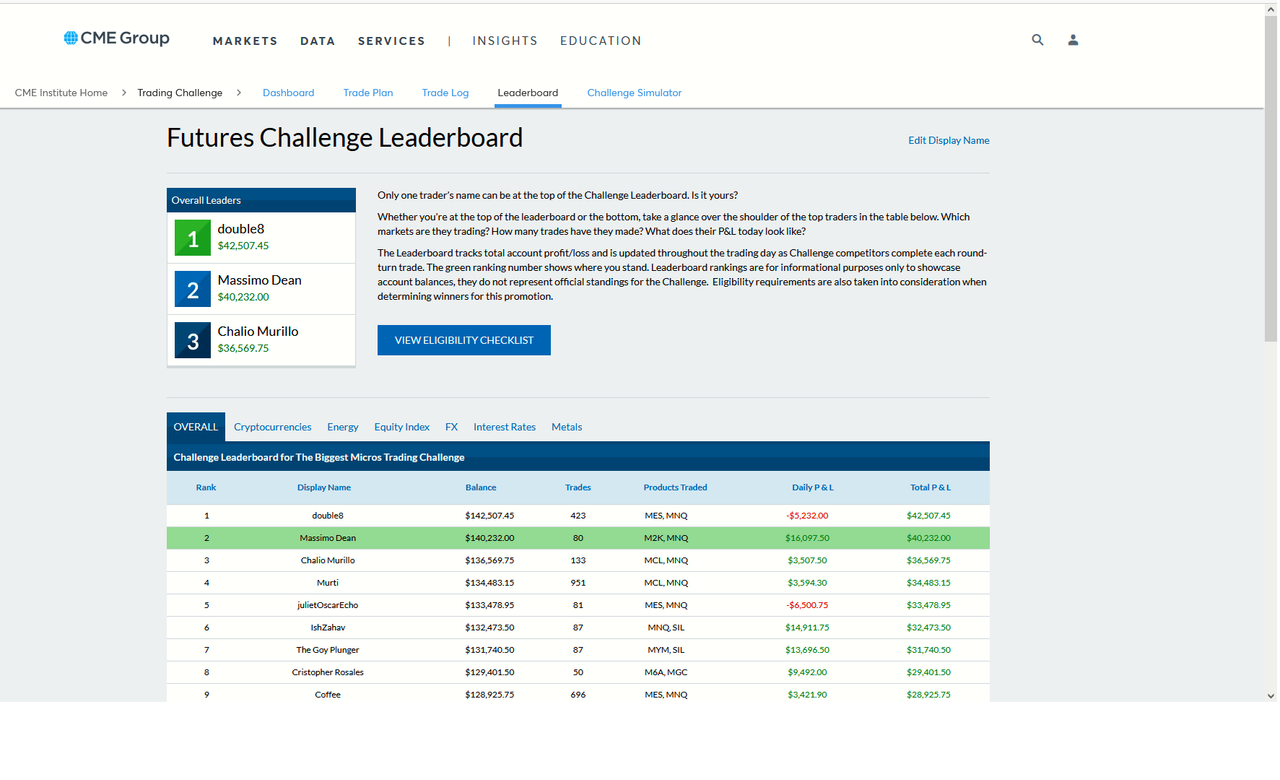This screenshot has width=1280, height=780.
Task: Click julietOscarEcho display name
Action: [328, 605]
